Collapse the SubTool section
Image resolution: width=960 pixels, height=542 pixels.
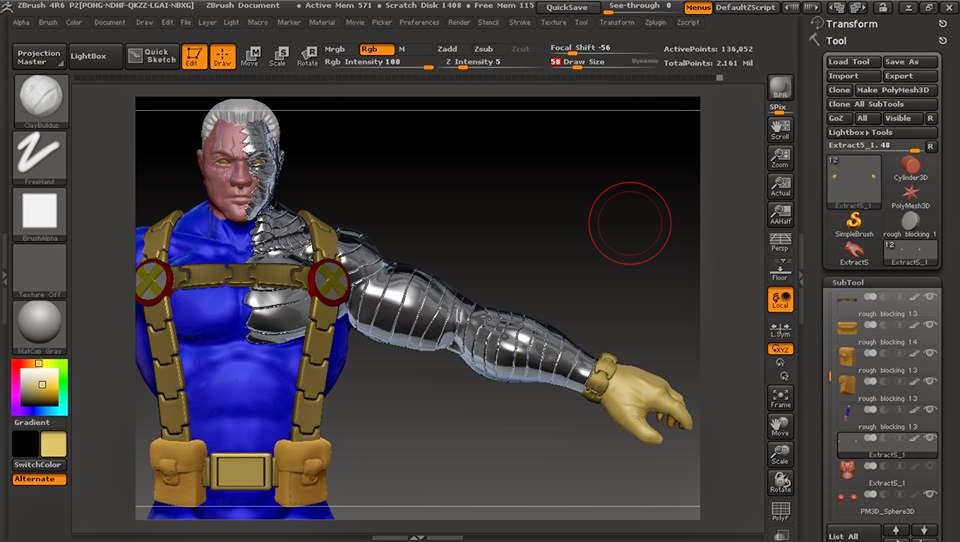click(847, 282)
